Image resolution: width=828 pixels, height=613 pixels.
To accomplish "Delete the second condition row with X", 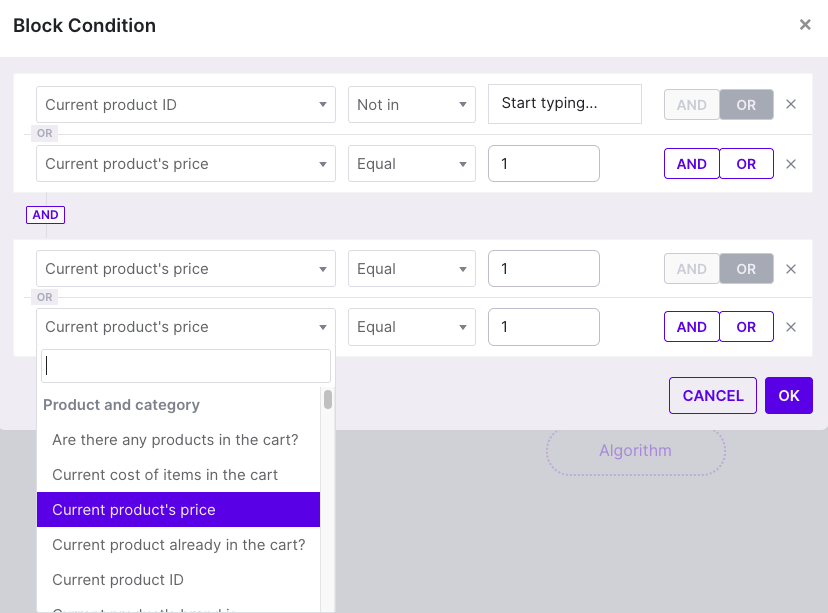I will tap(790, 164).
